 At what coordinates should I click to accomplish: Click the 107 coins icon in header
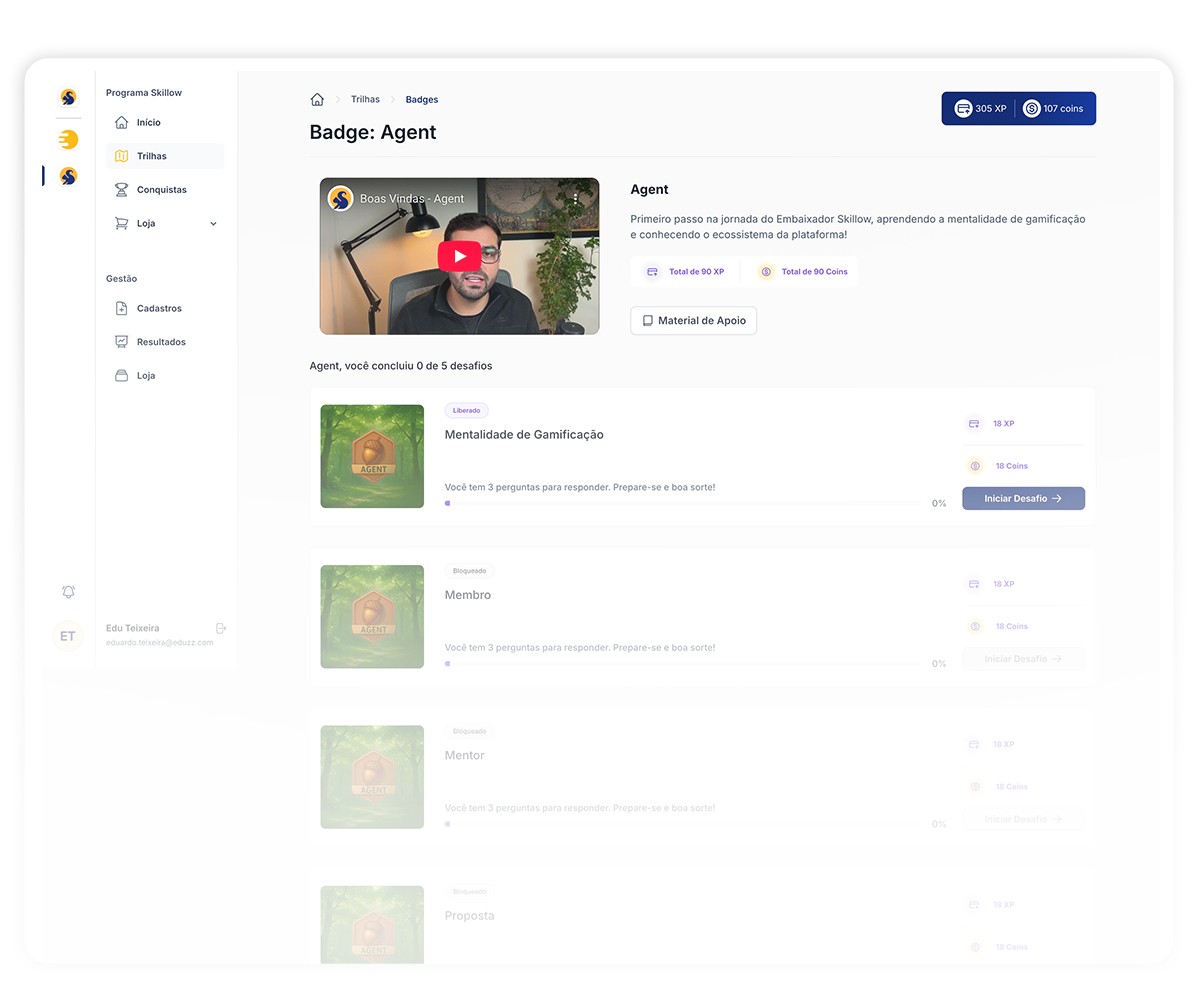[1032, 108]
